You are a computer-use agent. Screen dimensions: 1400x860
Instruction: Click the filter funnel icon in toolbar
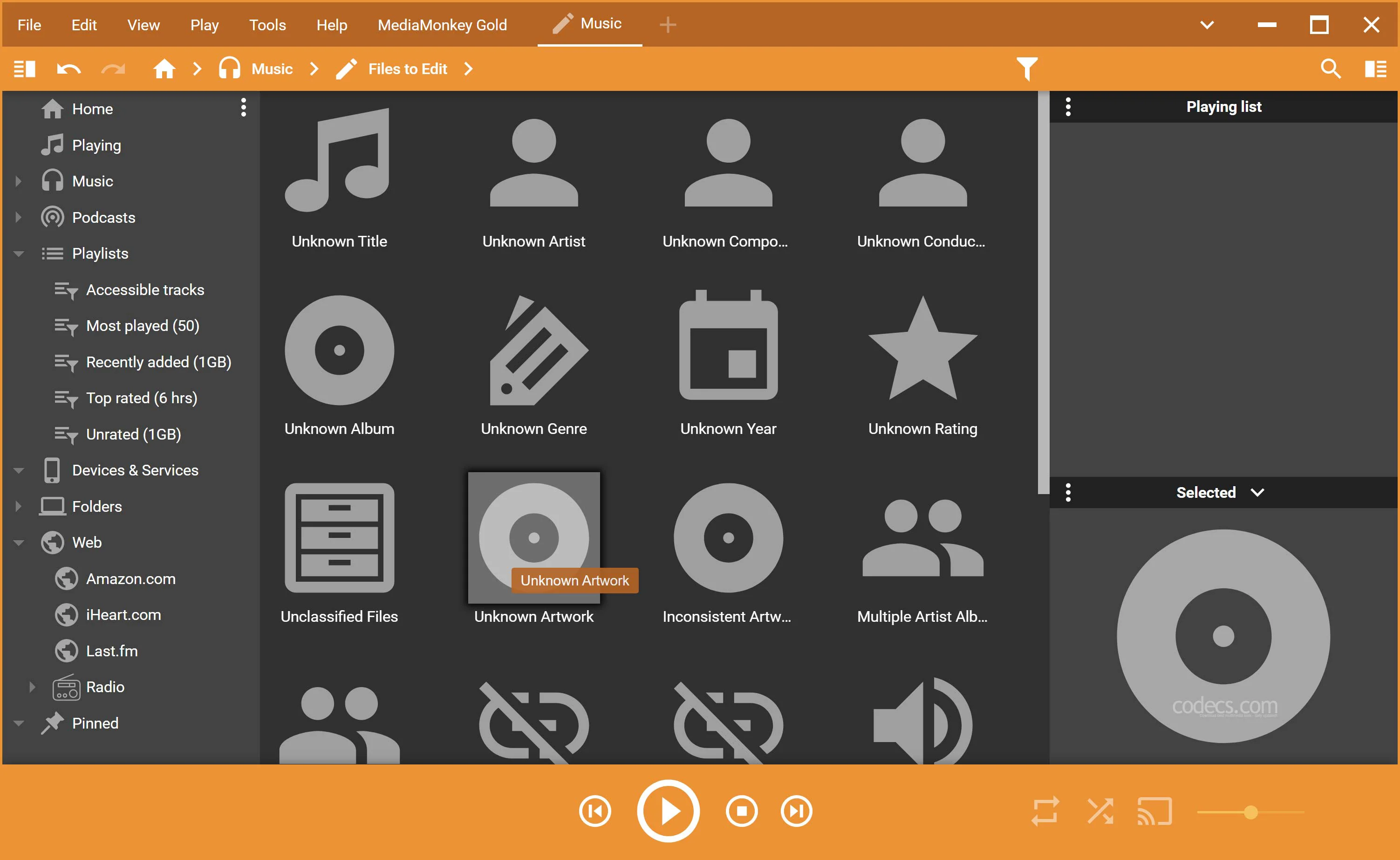(x=1026, y=69)
